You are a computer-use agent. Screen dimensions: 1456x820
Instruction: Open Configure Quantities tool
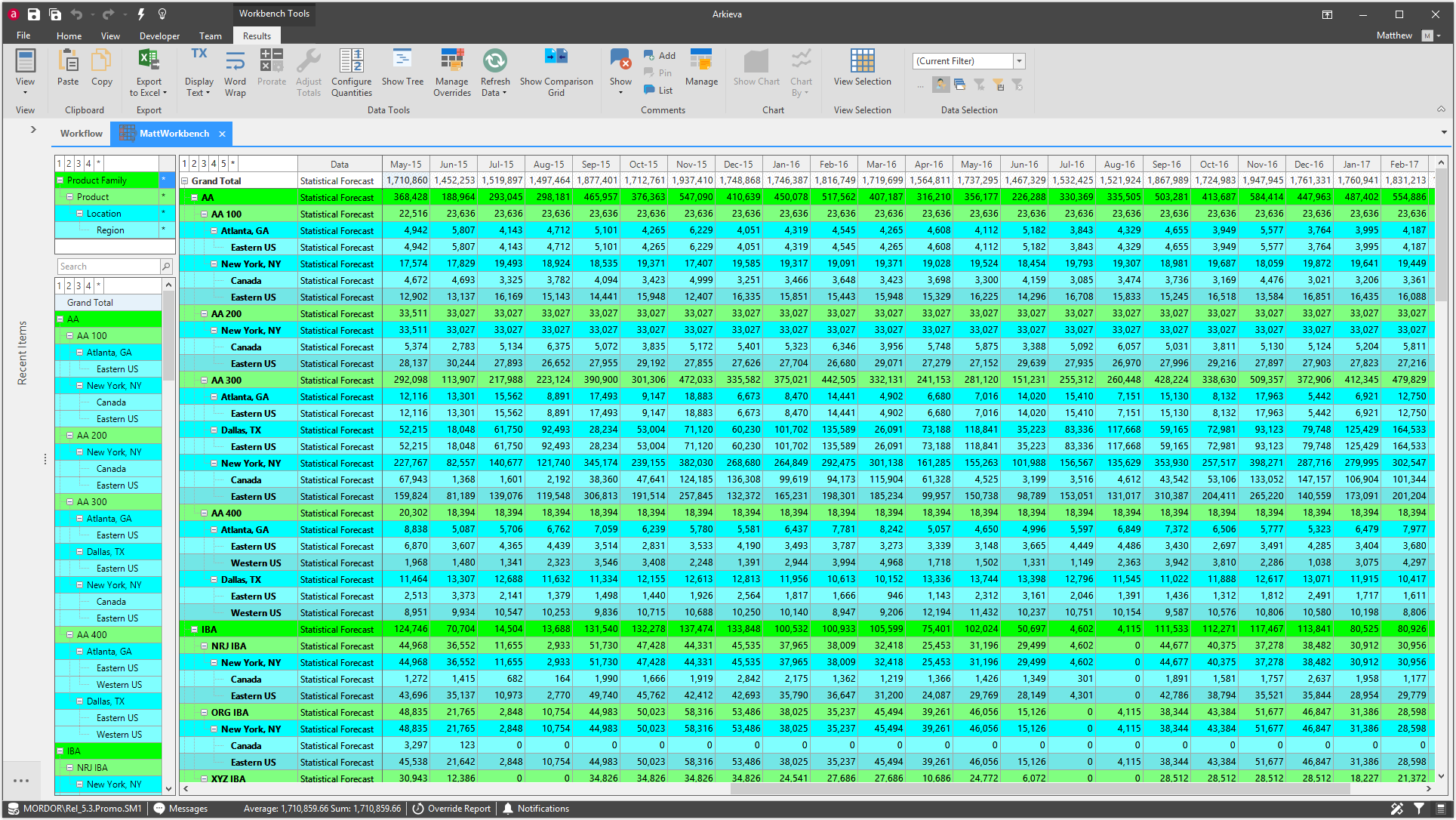coord(351,72)
